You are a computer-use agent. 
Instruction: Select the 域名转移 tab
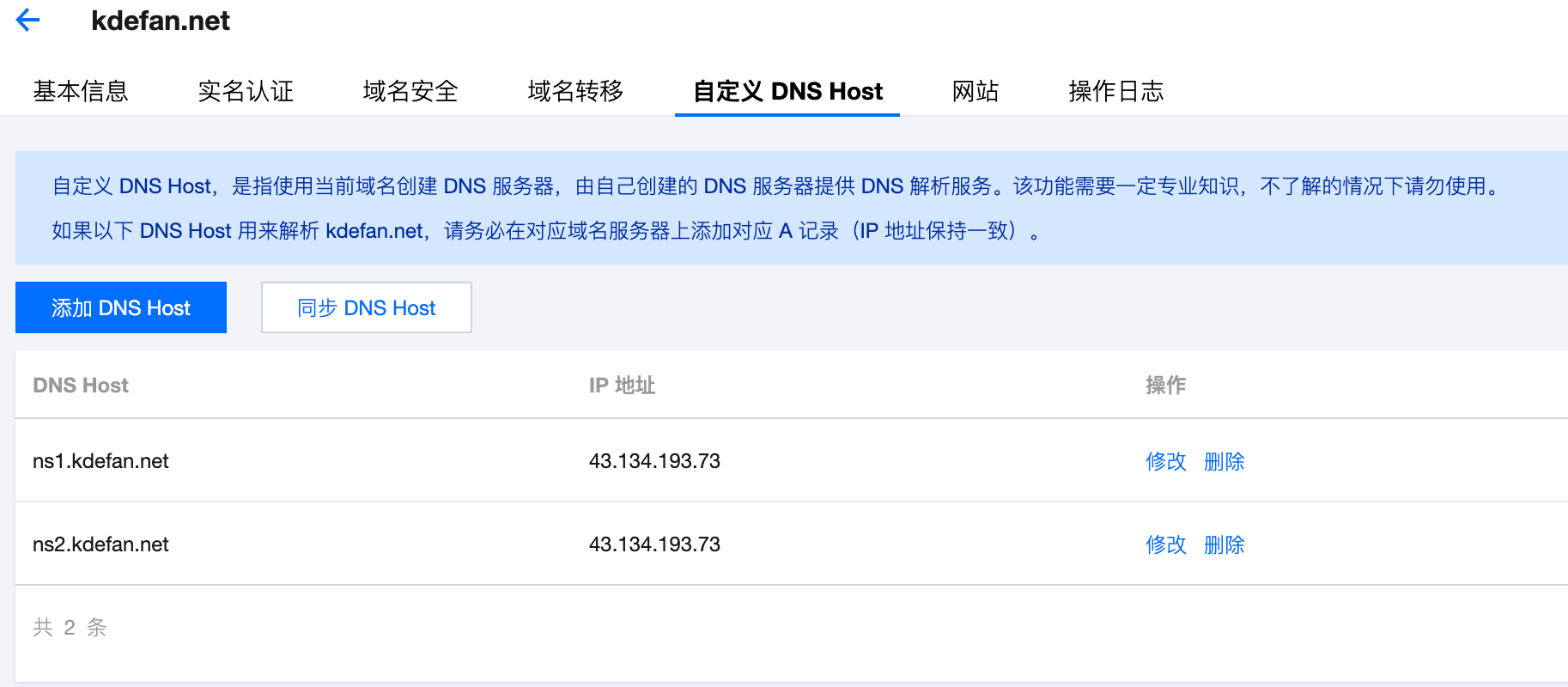pos(575,91)
